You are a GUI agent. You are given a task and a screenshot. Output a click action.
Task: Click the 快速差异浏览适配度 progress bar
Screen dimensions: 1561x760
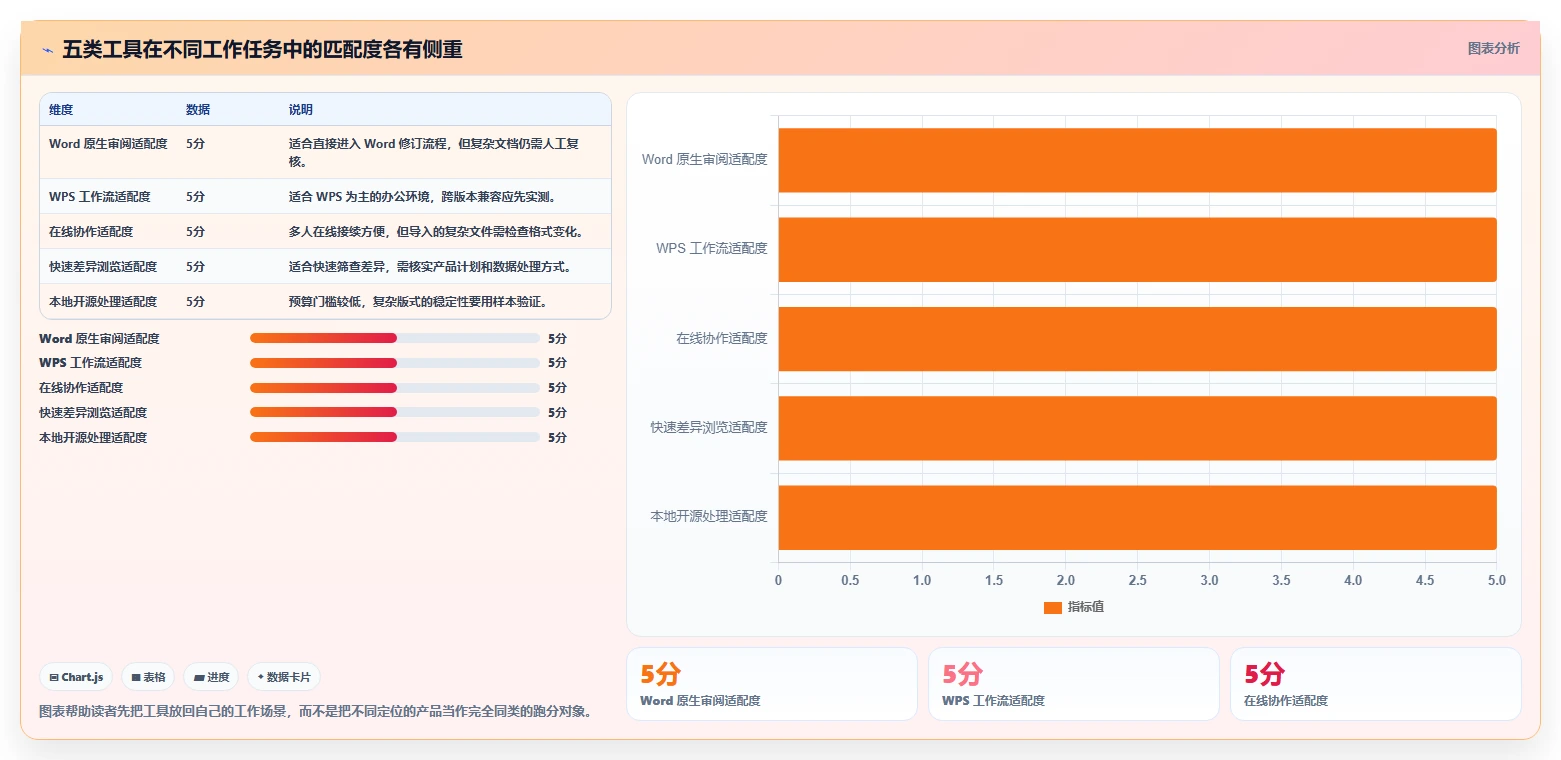(x=395, y=412)
